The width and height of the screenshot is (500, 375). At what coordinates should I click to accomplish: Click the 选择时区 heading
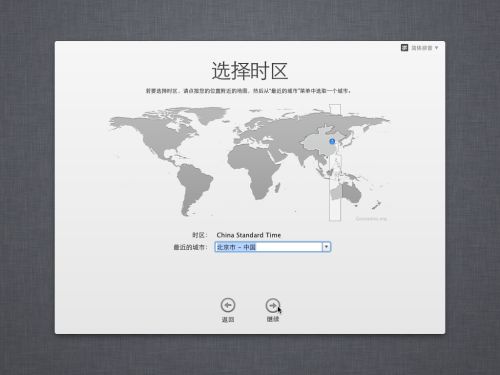pyautogui.click(x=250, y=71)
